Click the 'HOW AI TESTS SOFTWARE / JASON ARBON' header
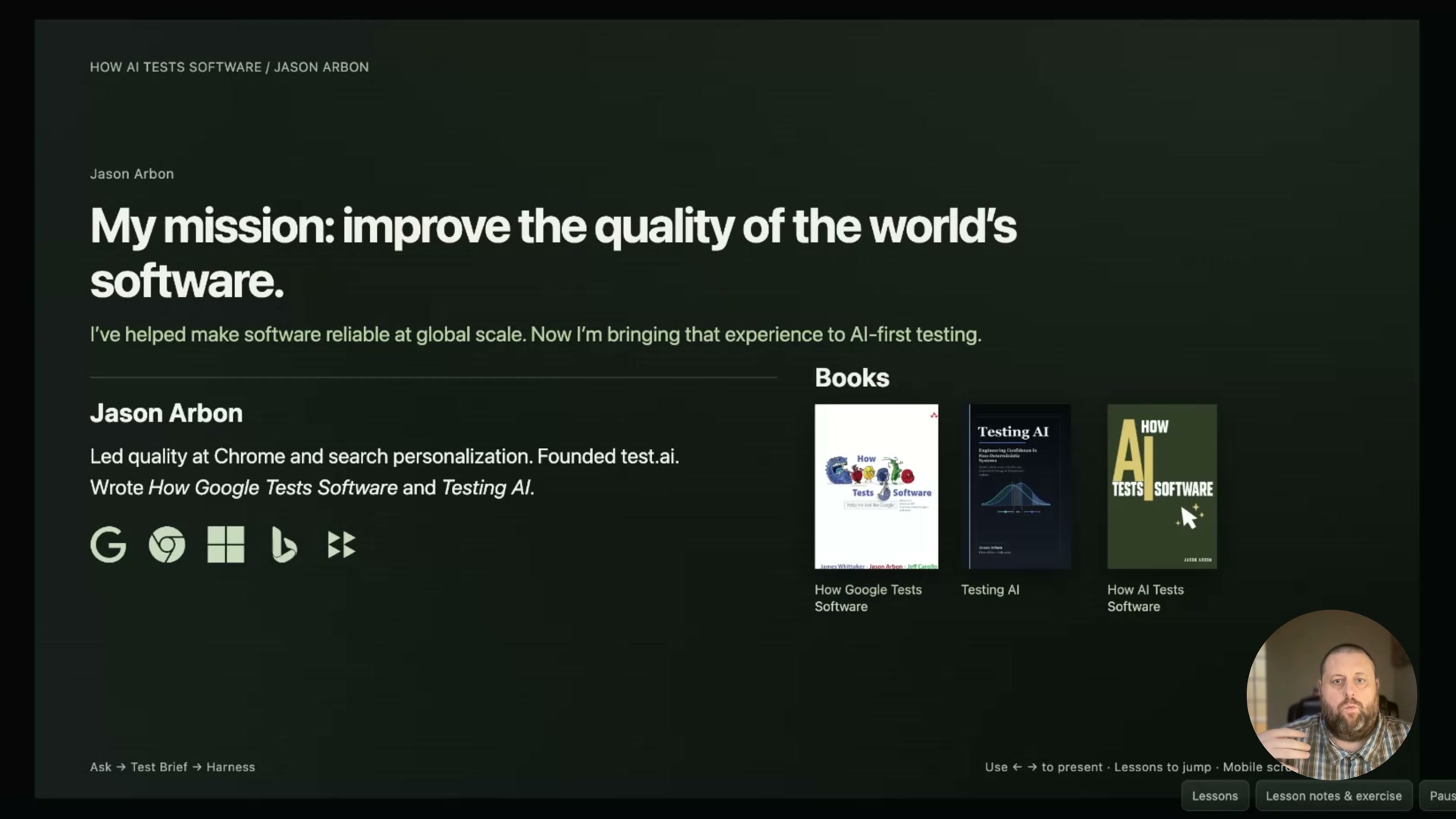 click(x=229, y=67)
